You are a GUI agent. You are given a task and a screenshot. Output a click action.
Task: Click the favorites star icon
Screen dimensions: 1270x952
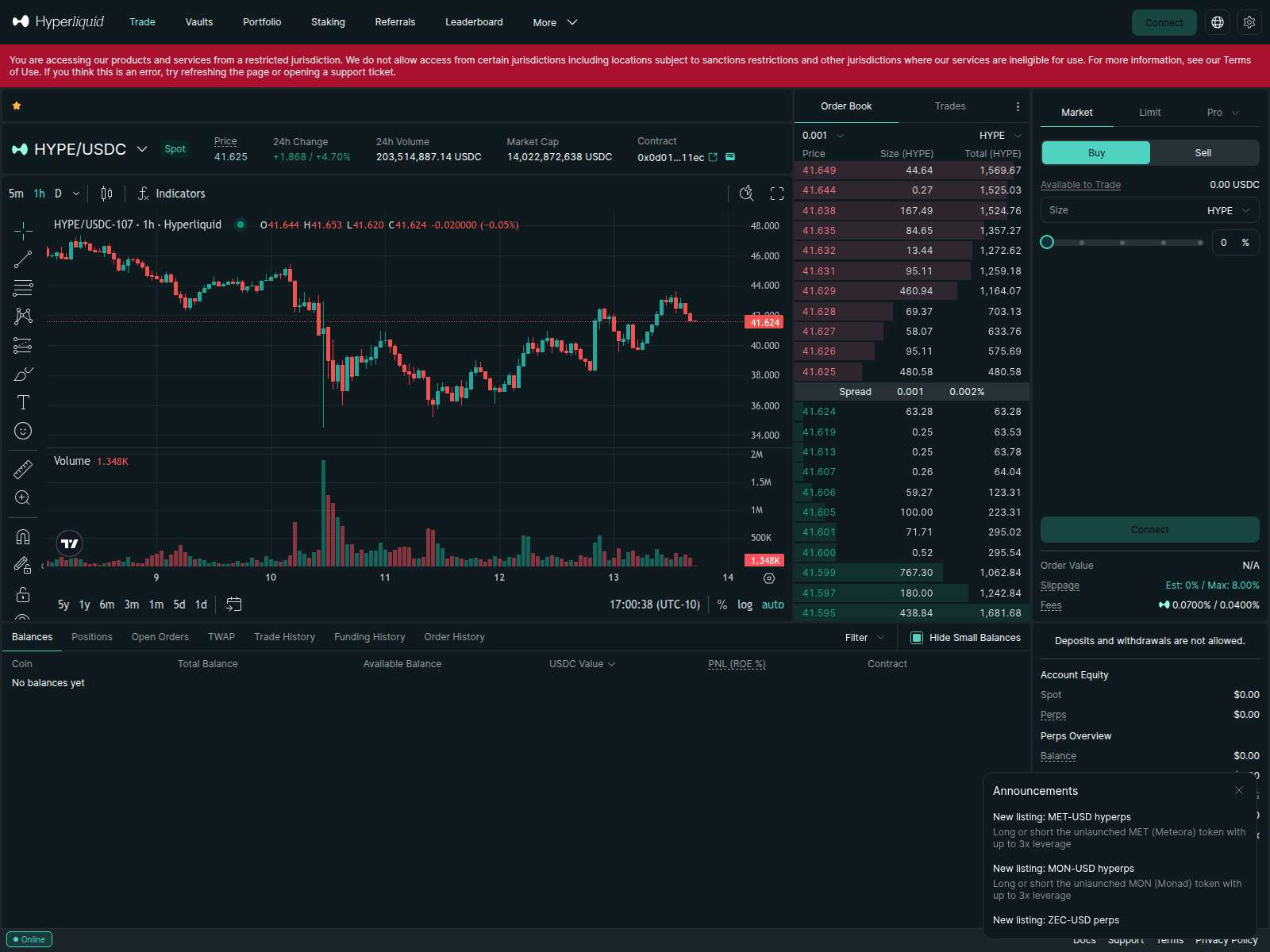(x=17, y=106)
